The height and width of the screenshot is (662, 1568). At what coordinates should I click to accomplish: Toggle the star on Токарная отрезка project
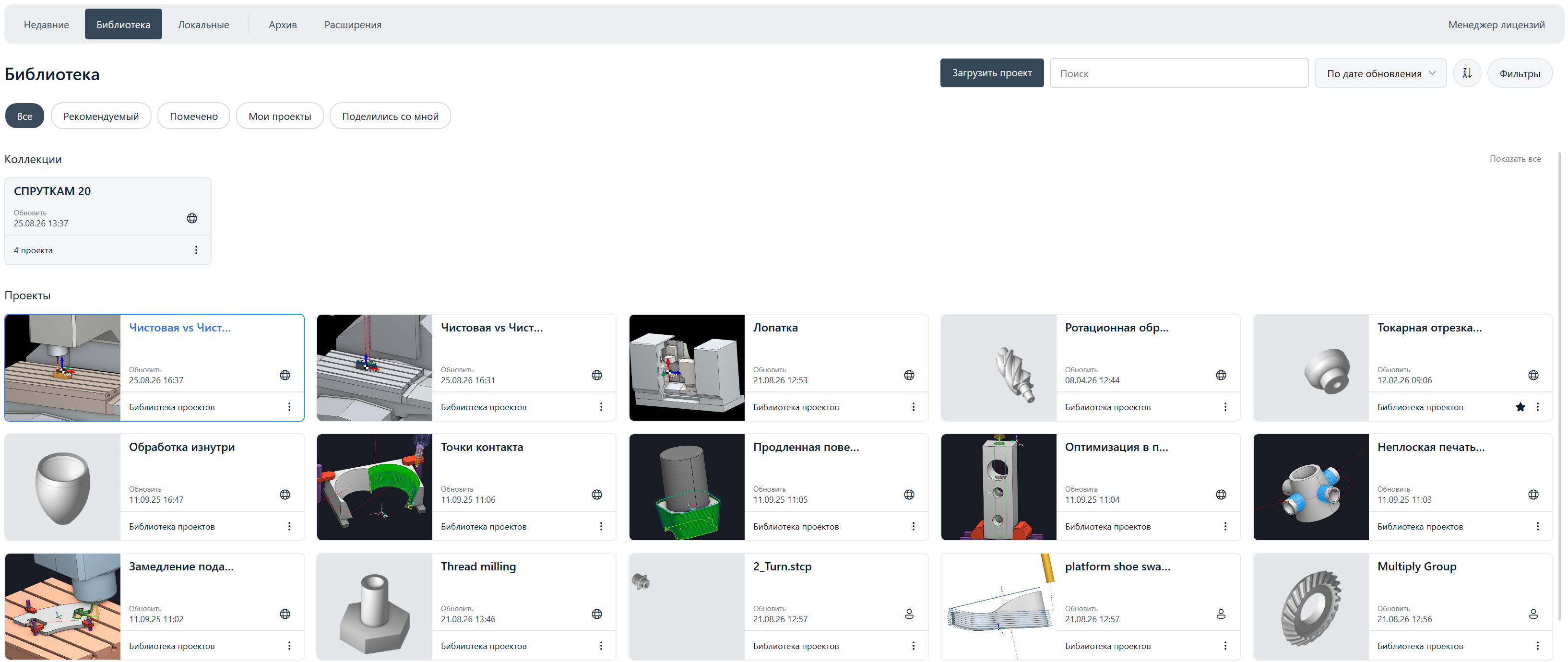[1520, 407]
